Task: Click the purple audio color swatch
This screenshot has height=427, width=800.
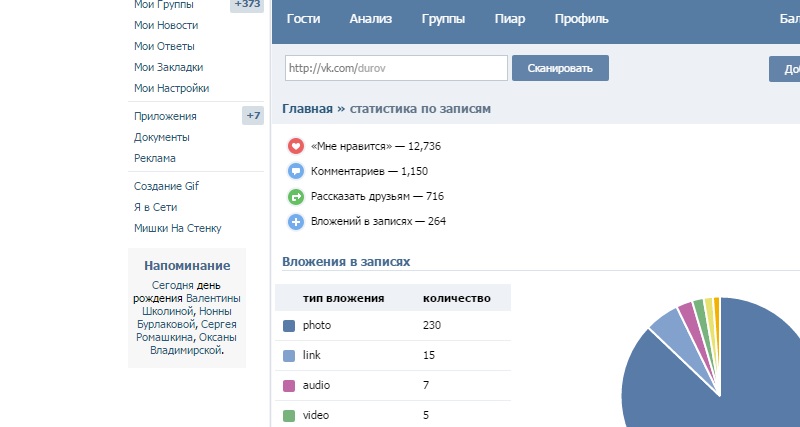Action: point(289,386)
